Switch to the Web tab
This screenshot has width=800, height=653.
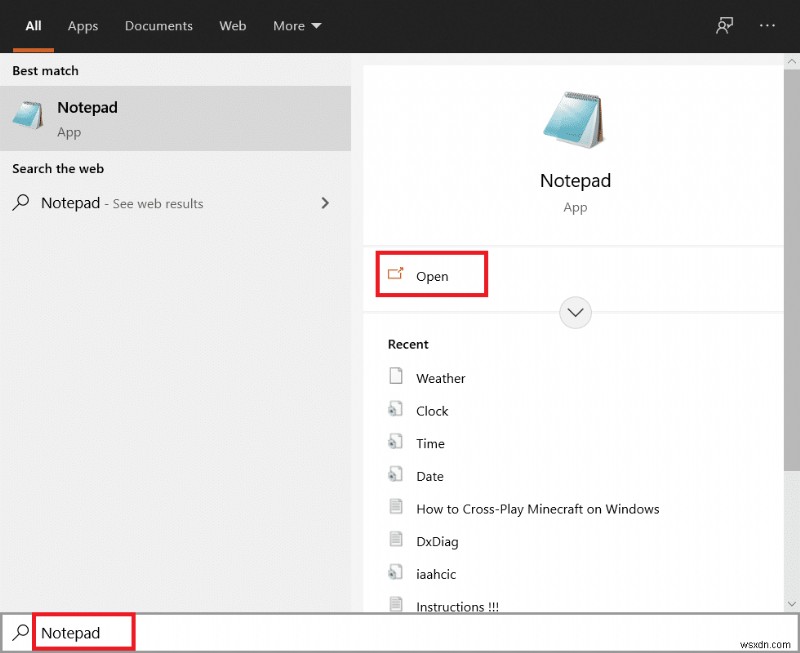tap(232, 26)
